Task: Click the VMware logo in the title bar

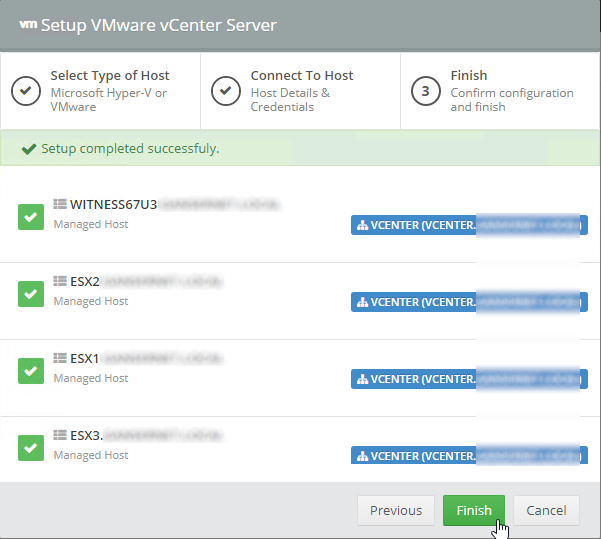Action: pos(28,25)
